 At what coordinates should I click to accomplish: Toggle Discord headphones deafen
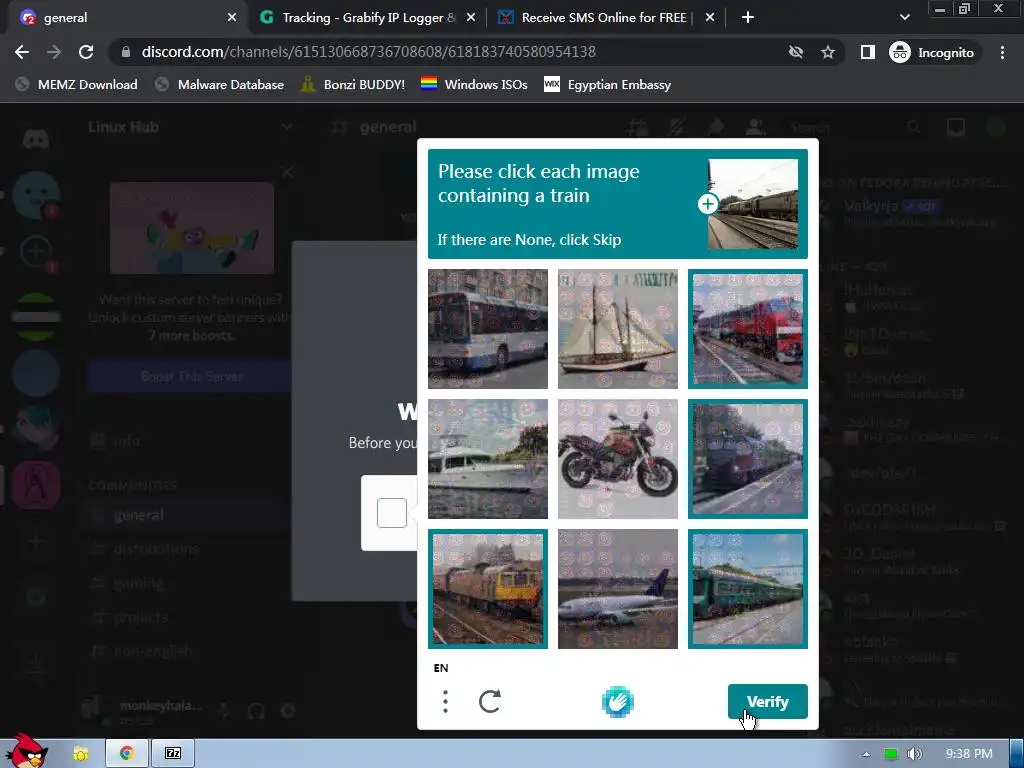pyautogui.click(x=256, y=711)
